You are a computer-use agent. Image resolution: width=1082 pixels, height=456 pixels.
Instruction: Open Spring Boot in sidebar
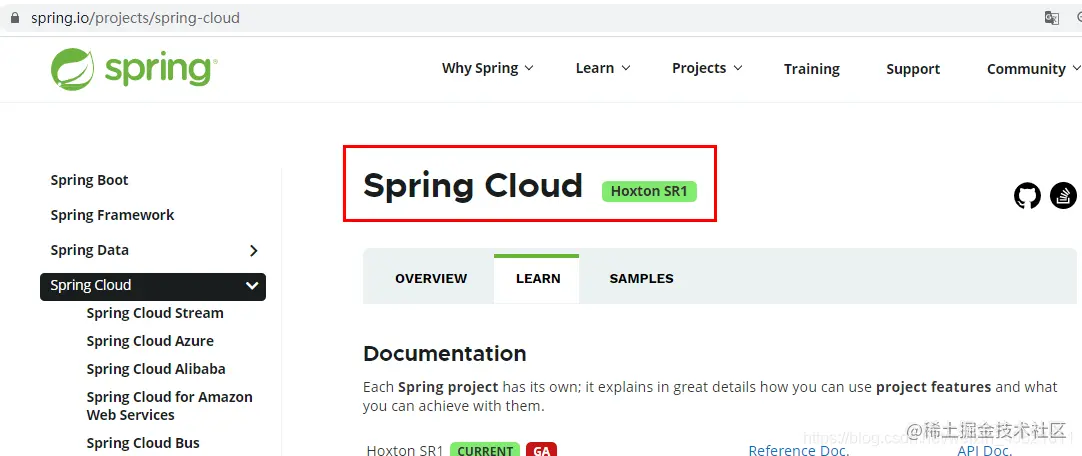point(89,180)
